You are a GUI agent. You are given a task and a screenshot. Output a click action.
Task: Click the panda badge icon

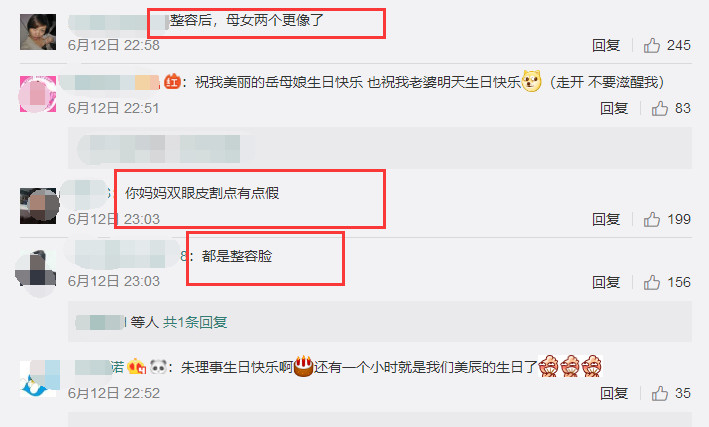click(158, 366)
